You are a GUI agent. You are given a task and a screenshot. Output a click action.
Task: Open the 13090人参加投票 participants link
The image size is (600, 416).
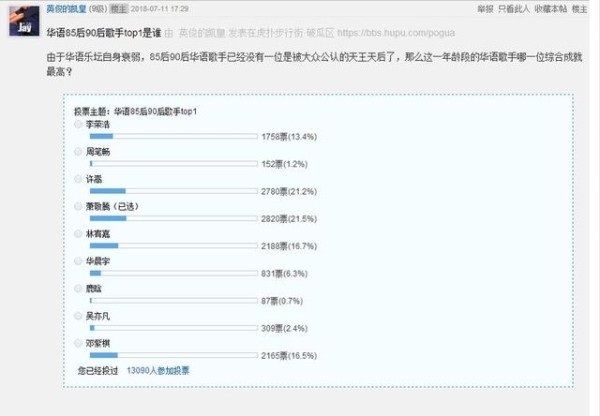coord(158,370)
